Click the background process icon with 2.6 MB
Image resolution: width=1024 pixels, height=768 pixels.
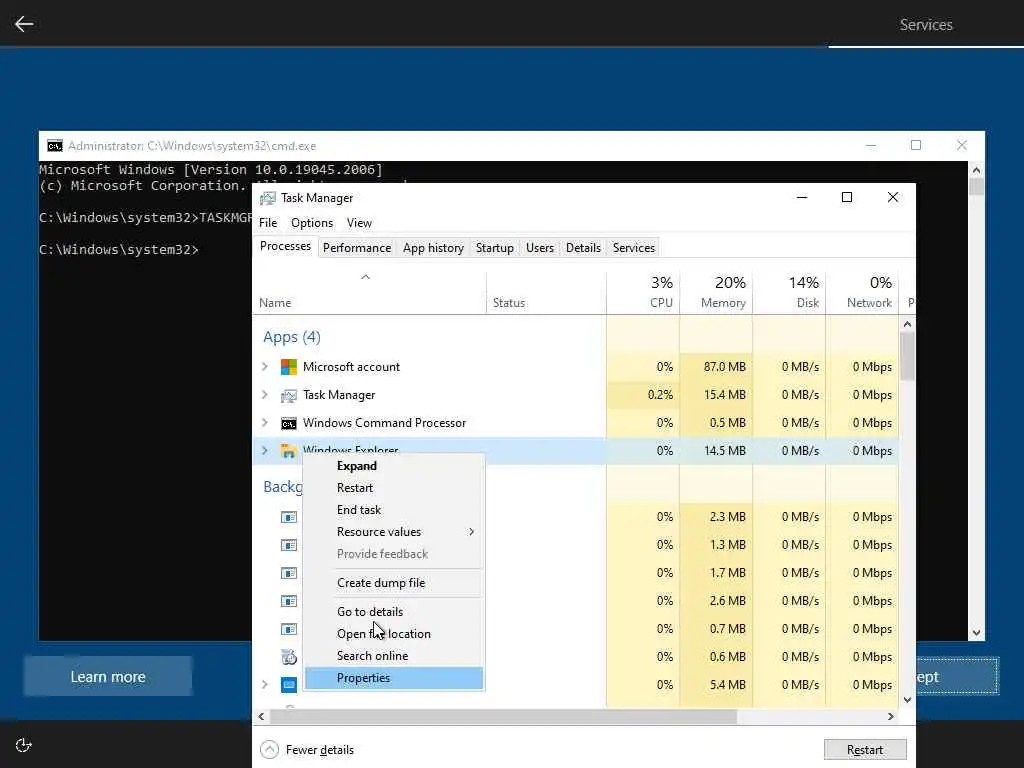[x=289, y=601]
